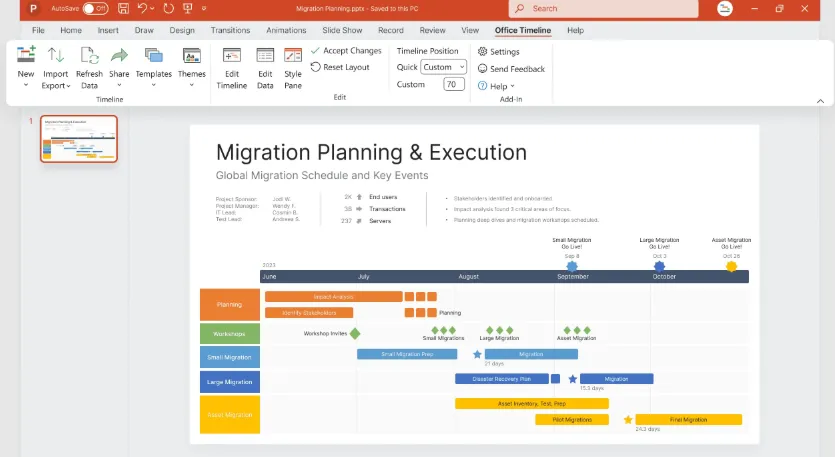Open the Themes gallery icon
The image size is (835, 457).
(x=191, y=55)
